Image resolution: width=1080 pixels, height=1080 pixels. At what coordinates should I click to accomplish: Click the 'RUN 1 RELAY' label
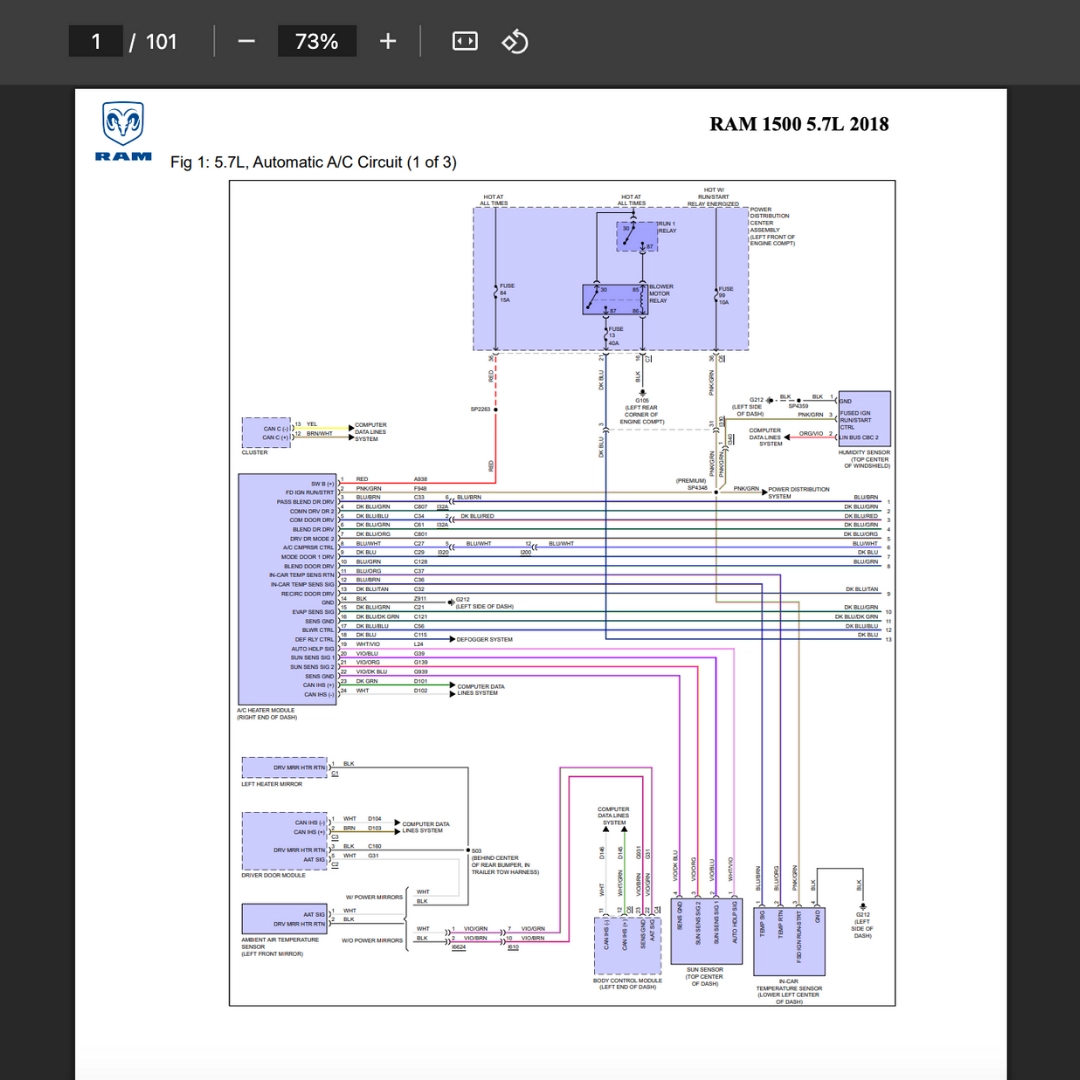point(667,227)
